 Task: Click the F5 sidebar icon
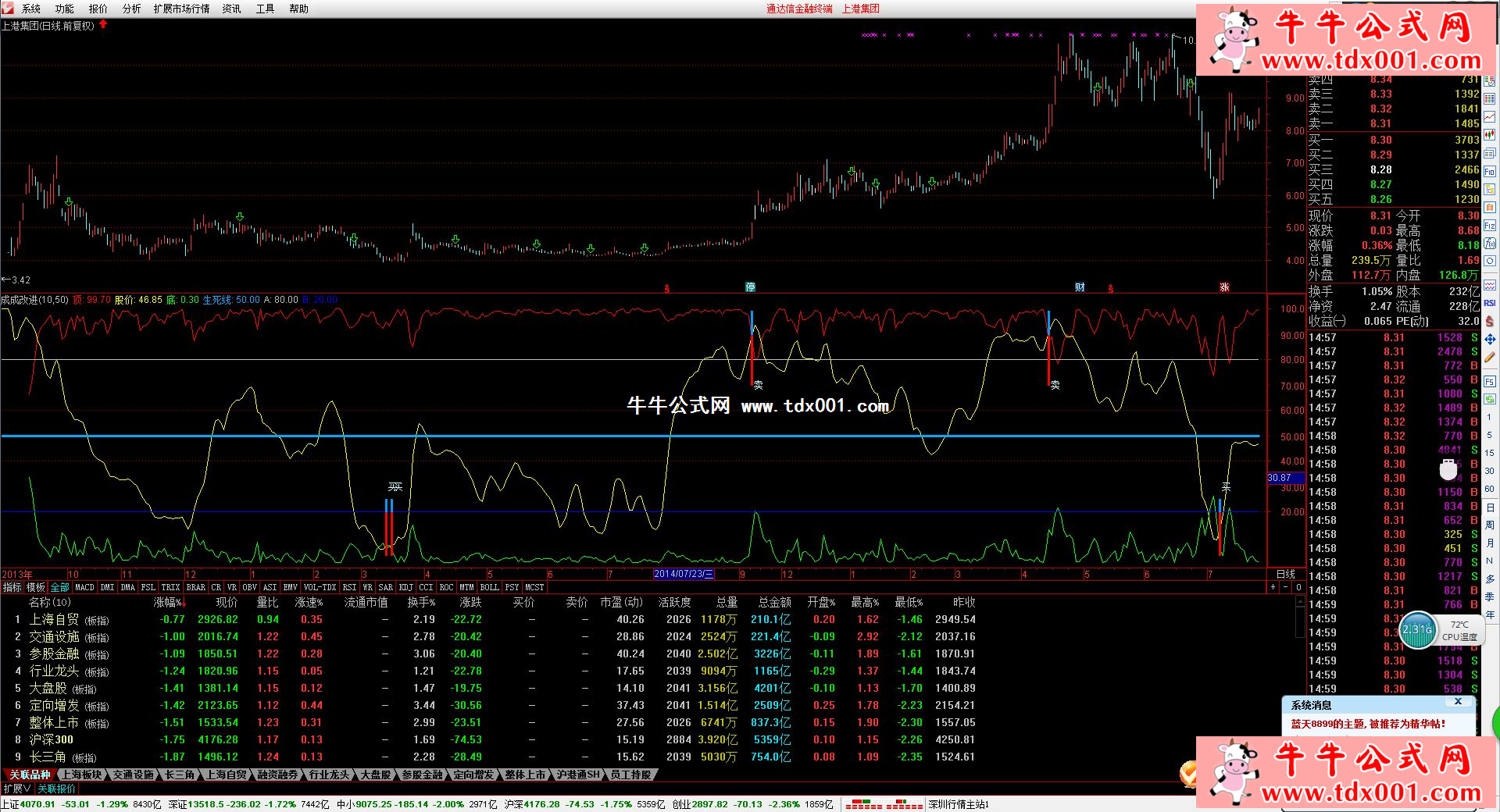click(1490, 382)
